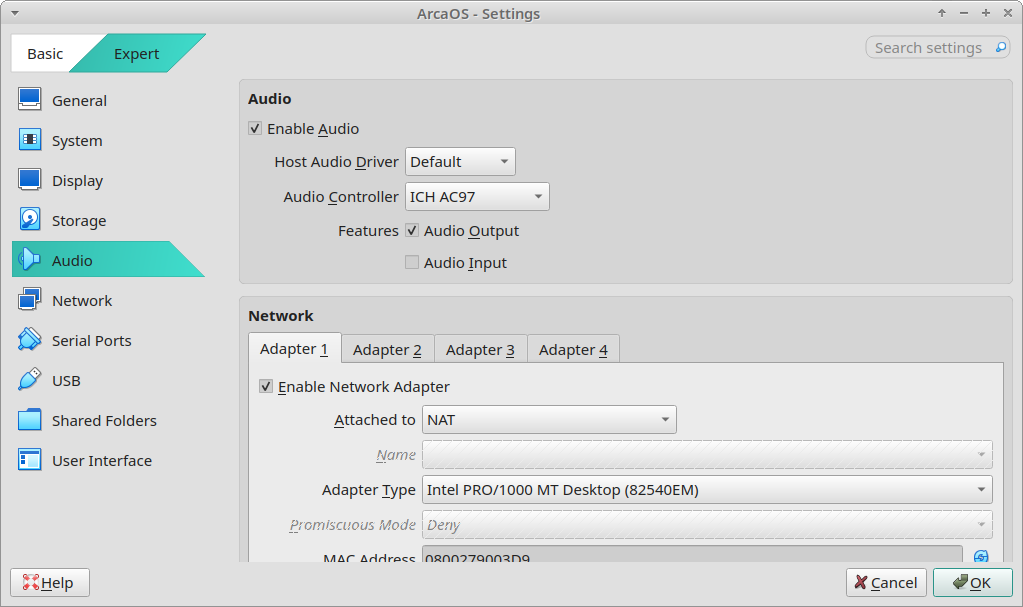Select the Network category label
Image resolution: width=1023 pixels, height=607 pixels.
pyautogui.click(x=82, y=300)
